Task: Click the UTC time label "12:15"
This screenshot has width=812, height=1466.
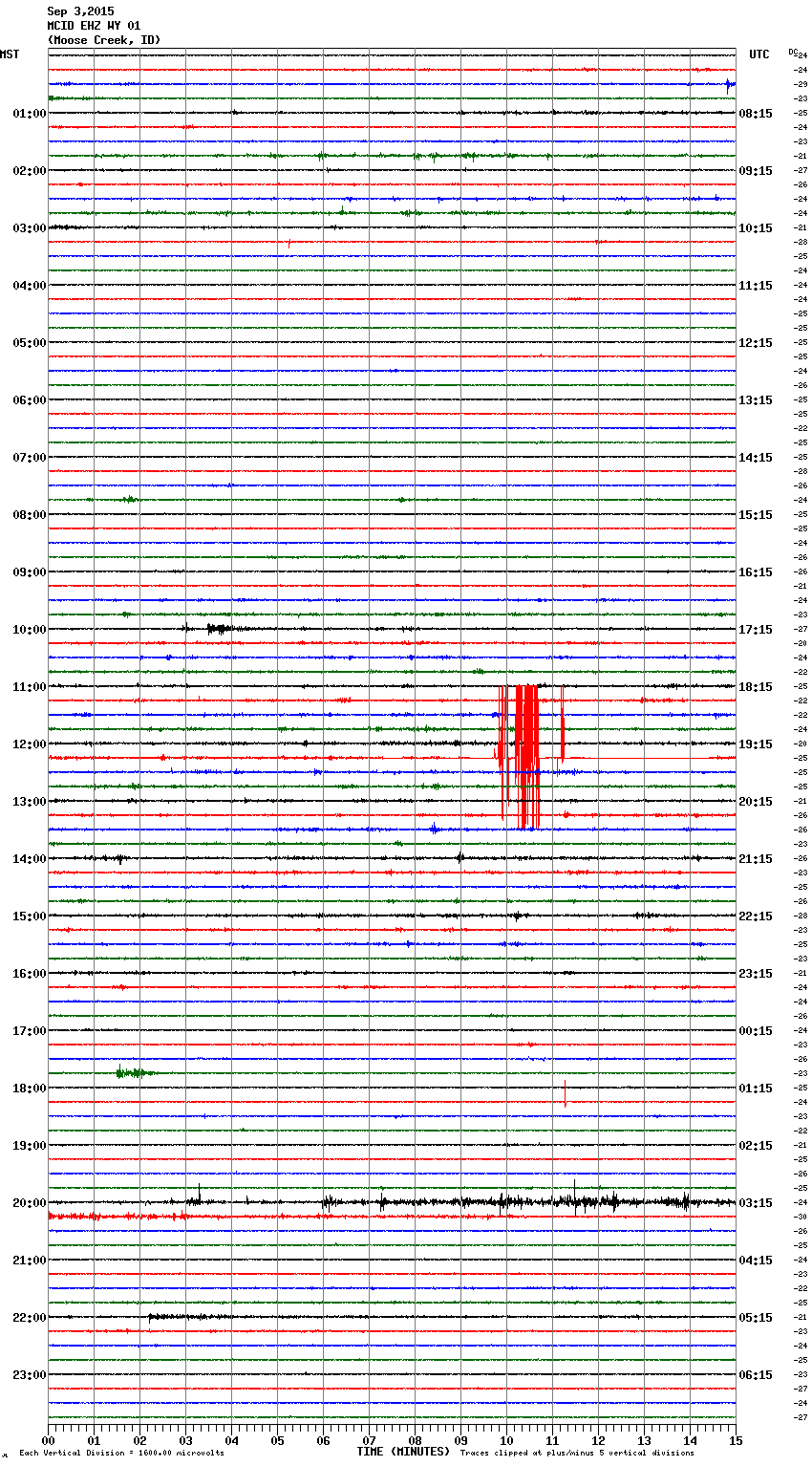Action: point(756,343)
